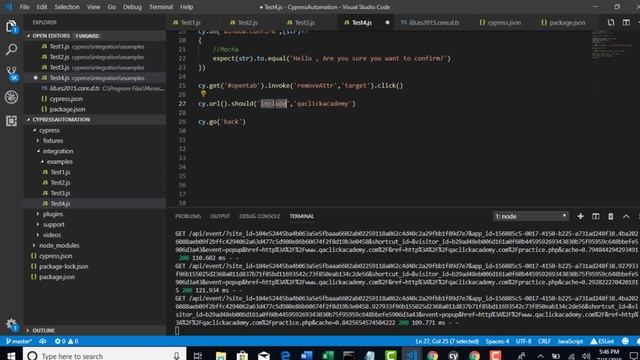640x360 pixels.
Task: Open the Source Control view
Action: point(11,73)
